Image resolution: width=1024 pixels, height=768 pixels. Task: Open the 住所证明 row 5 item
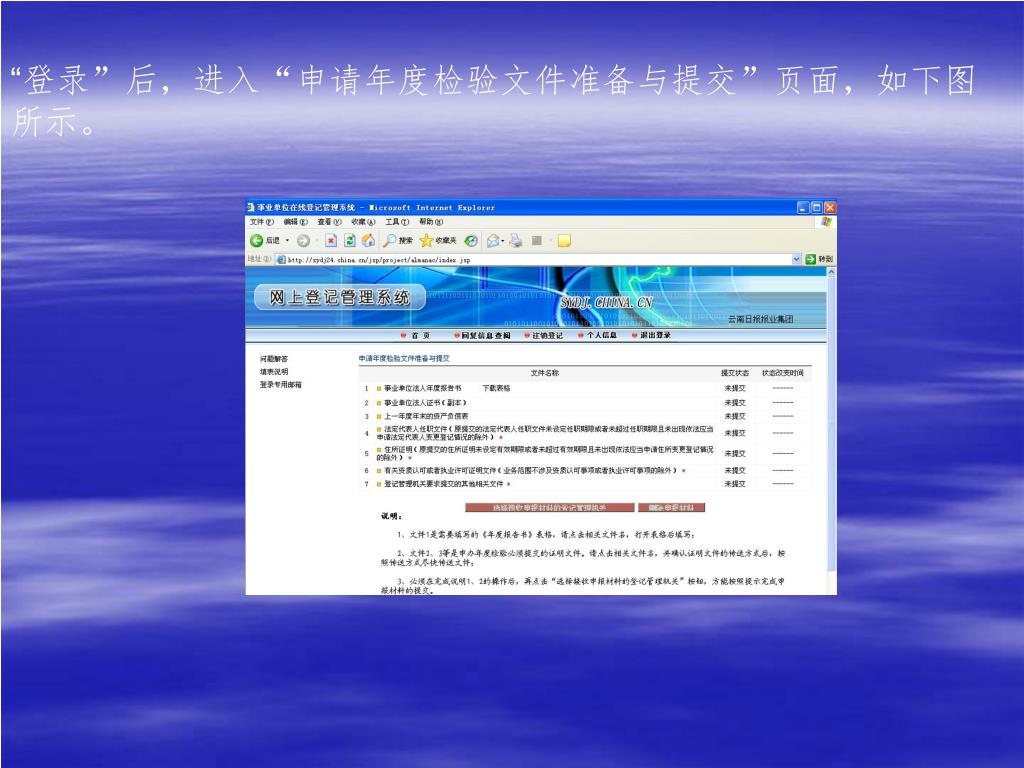pyautogui.click(x=545, y=453)
